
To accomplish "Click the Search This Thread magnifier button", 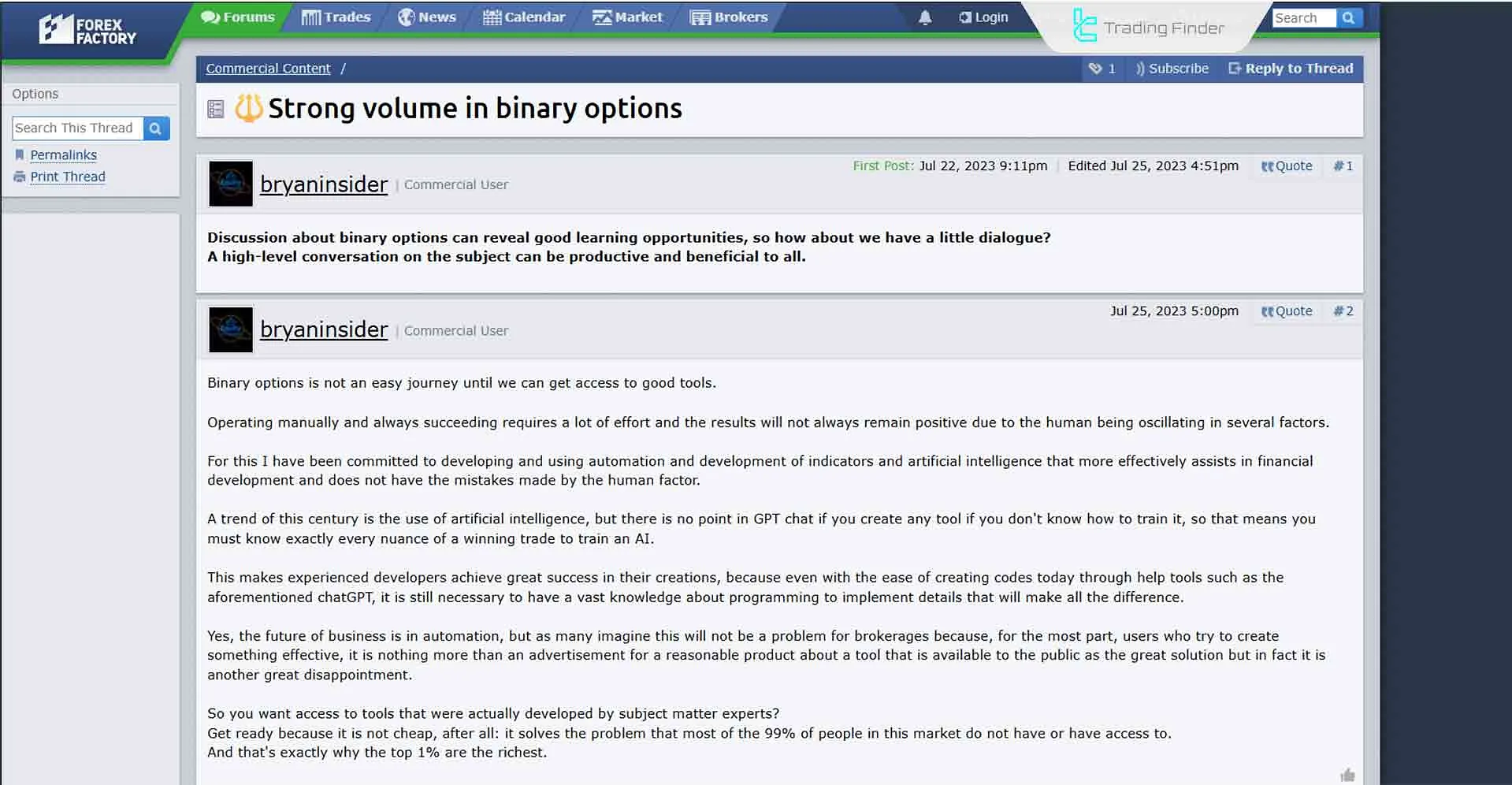I will pyautogui.click(x=156, y=128).
